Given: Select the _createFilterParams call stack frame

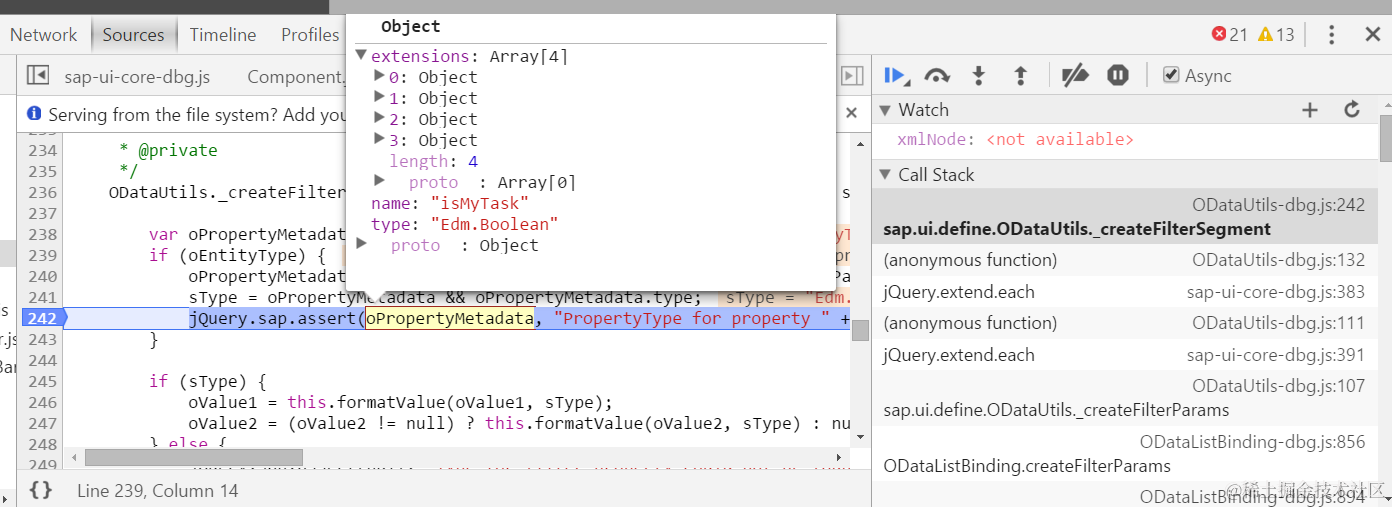Looking at the screenshot, I should pos(1124,398).
